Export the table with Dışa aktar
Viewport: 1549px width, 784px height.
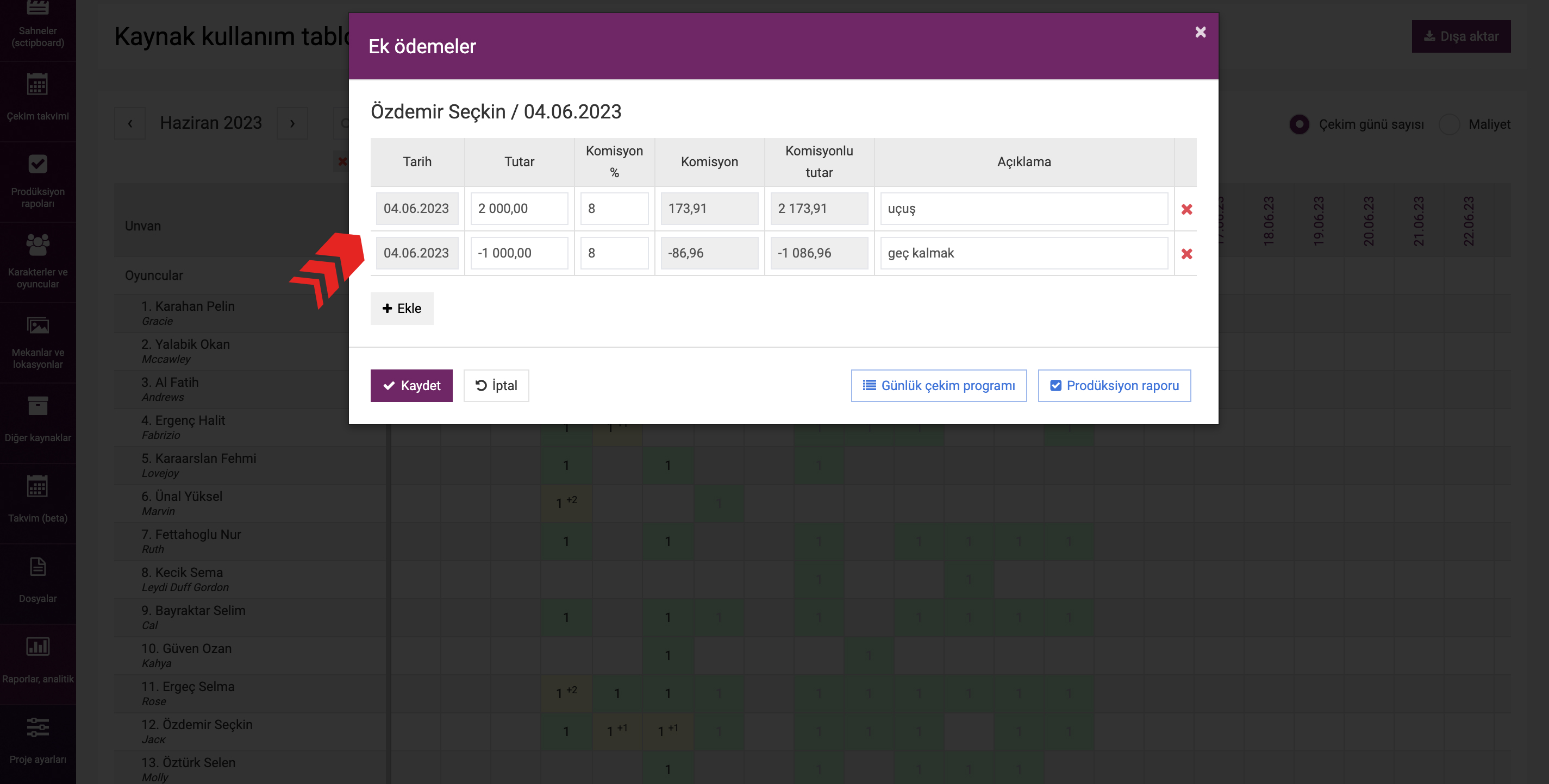point(1461,37)
